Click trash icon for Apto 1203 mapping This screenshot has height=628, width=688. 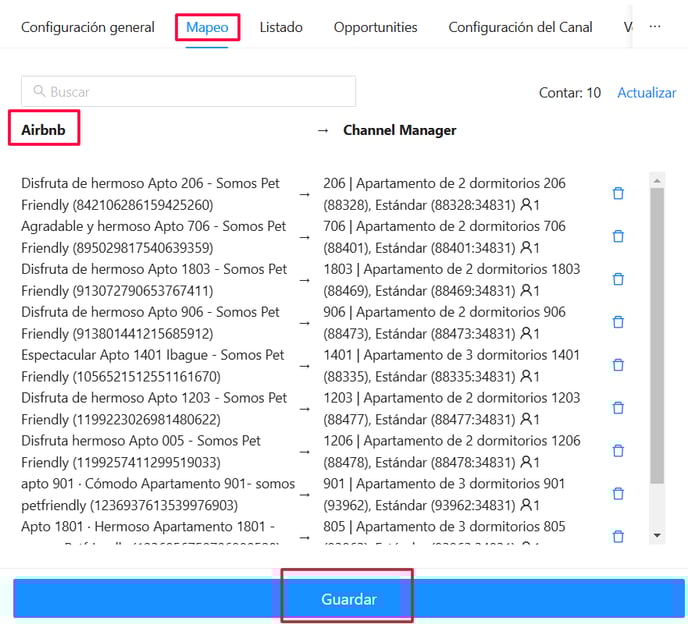[617, 408]
